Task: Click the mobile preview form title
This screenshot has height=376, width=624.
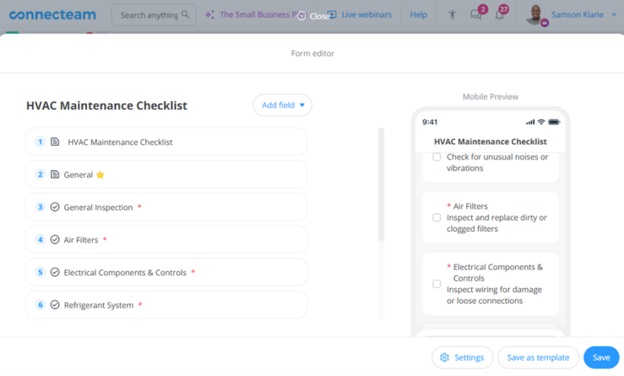Action: click(x=490, y=142)
